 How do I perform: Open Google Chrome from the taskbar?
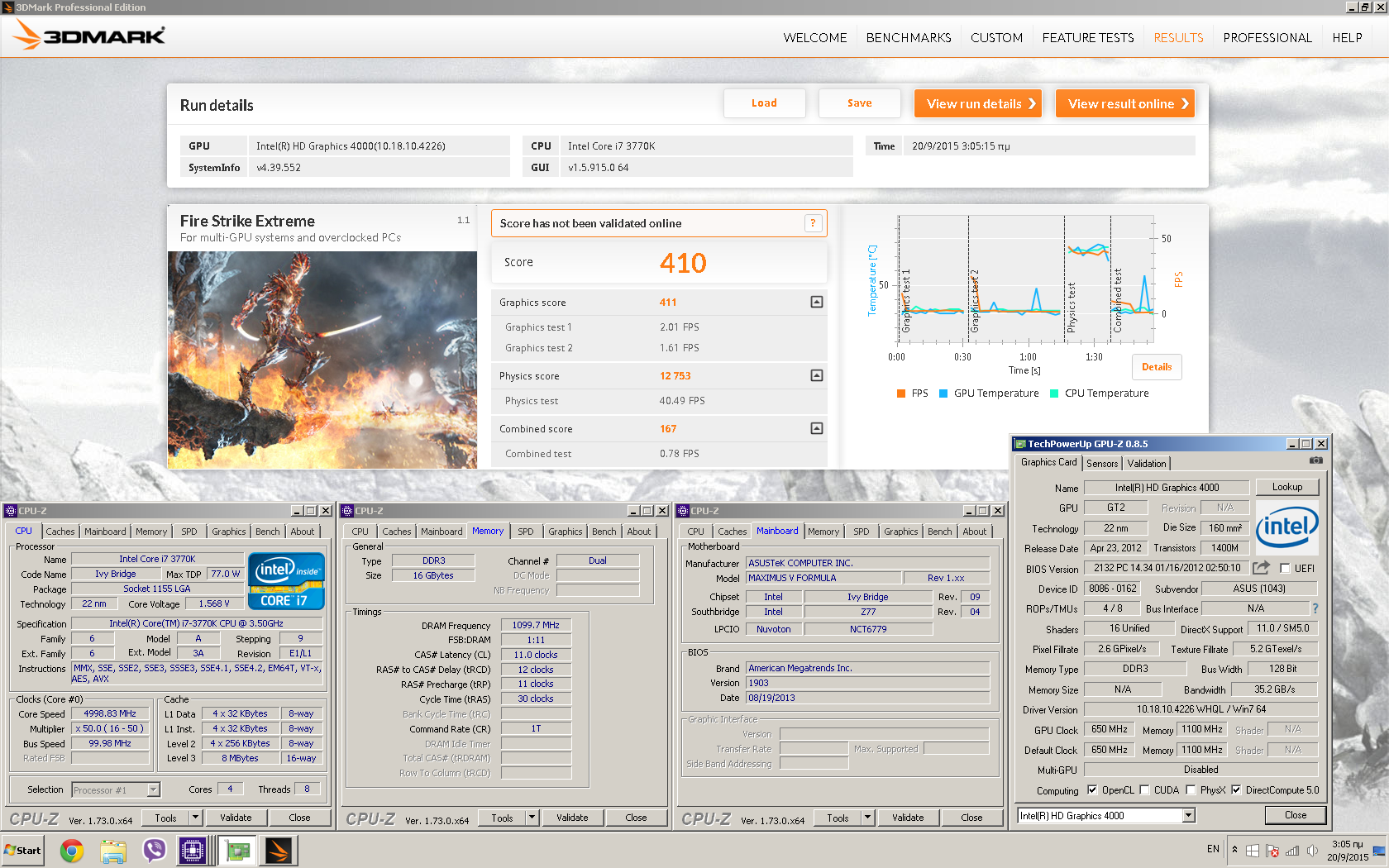click(72, 850)
